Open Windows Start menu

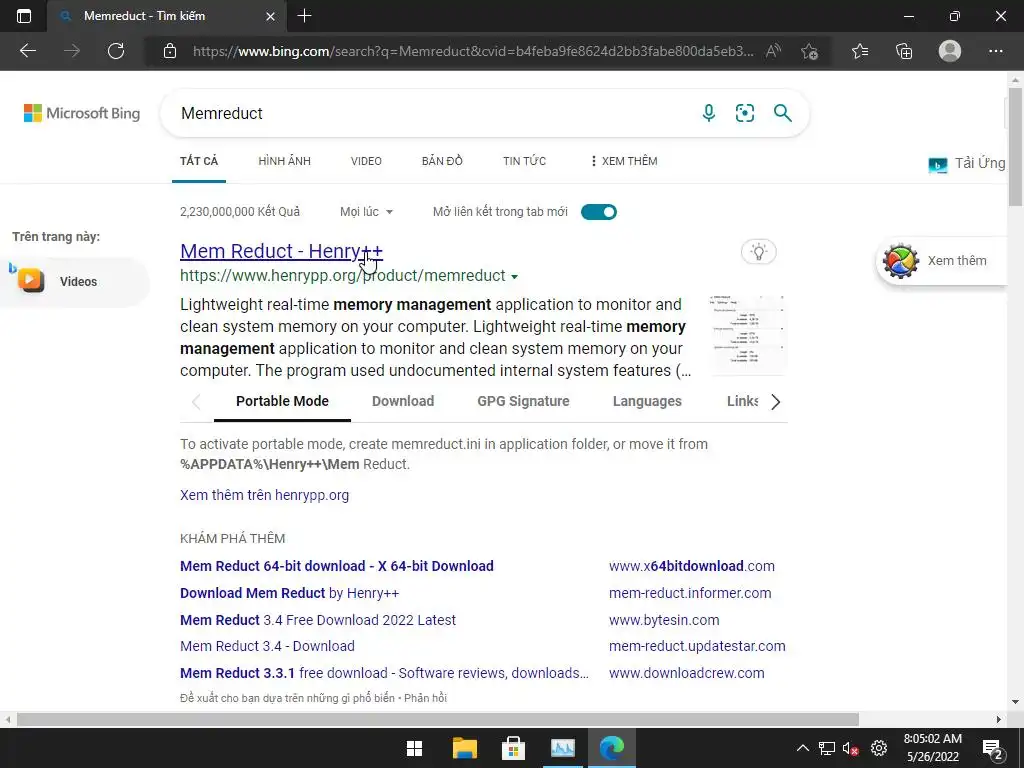click(414, 748)
